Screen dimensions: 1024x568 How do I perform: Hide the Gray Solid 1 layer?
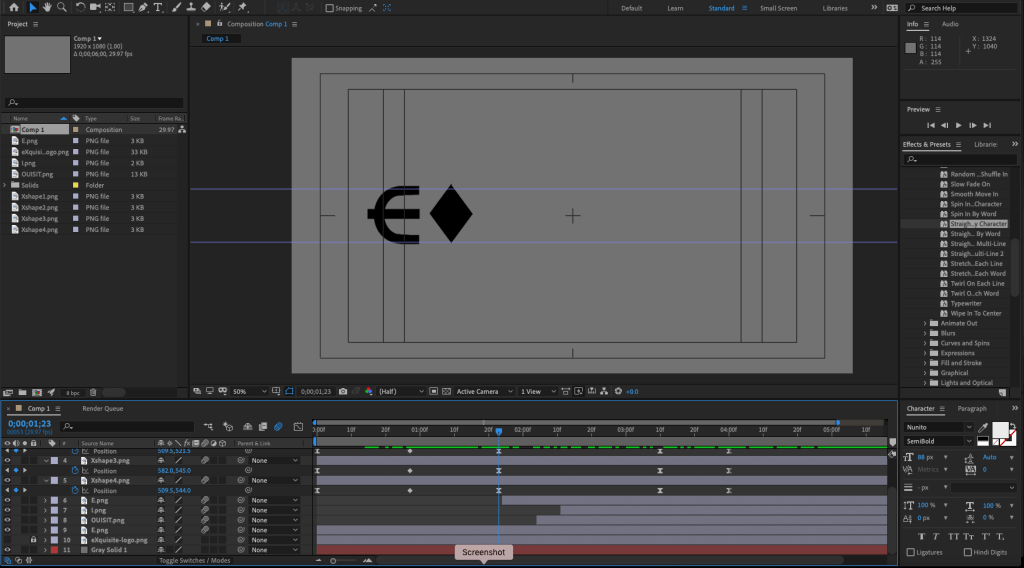7,550
